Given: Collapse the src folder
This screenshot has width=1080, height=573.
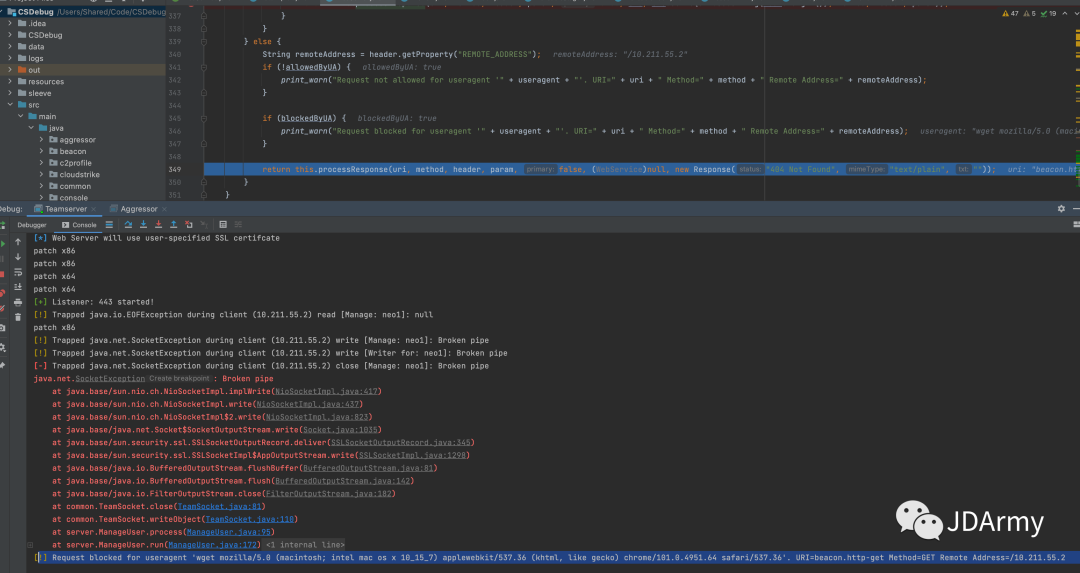Looking at the screenshot, I should [x=10, y=105].
